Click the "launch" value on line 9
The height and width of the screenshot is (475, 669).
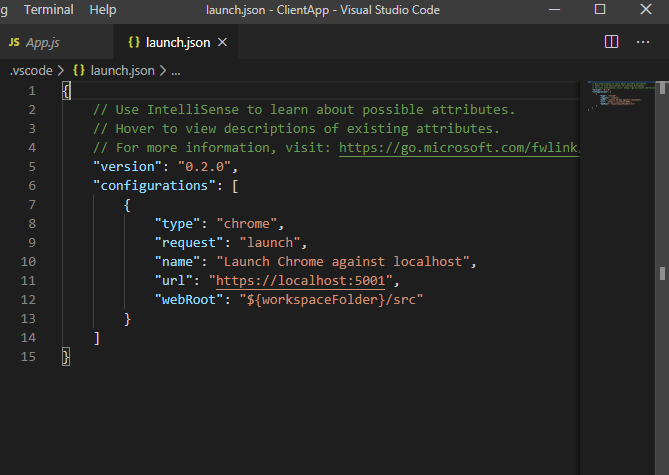tap(270, 243)
